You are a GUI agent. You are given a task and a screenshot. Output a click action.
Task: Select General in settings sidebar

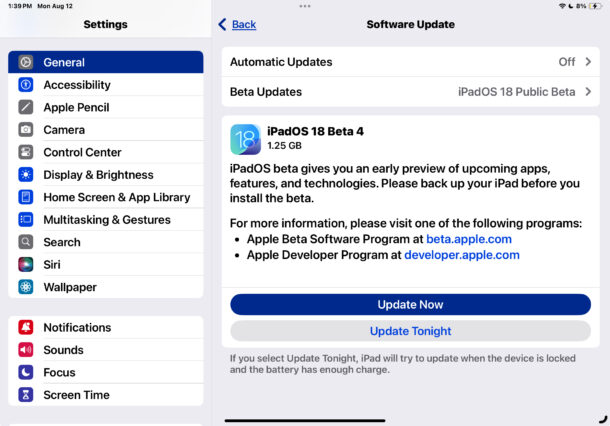tap(106, 62)
